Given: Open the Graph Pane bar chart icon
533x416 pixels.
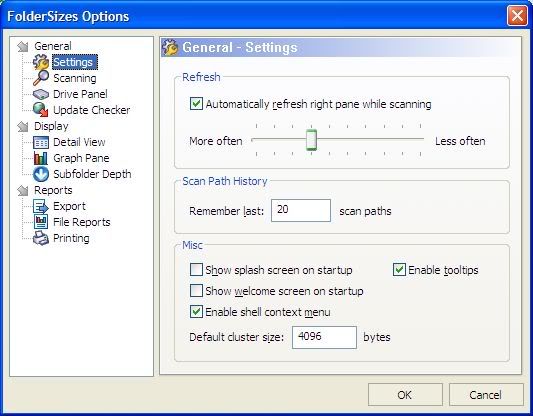Looking at the screenshot, I should pos(41,158).
